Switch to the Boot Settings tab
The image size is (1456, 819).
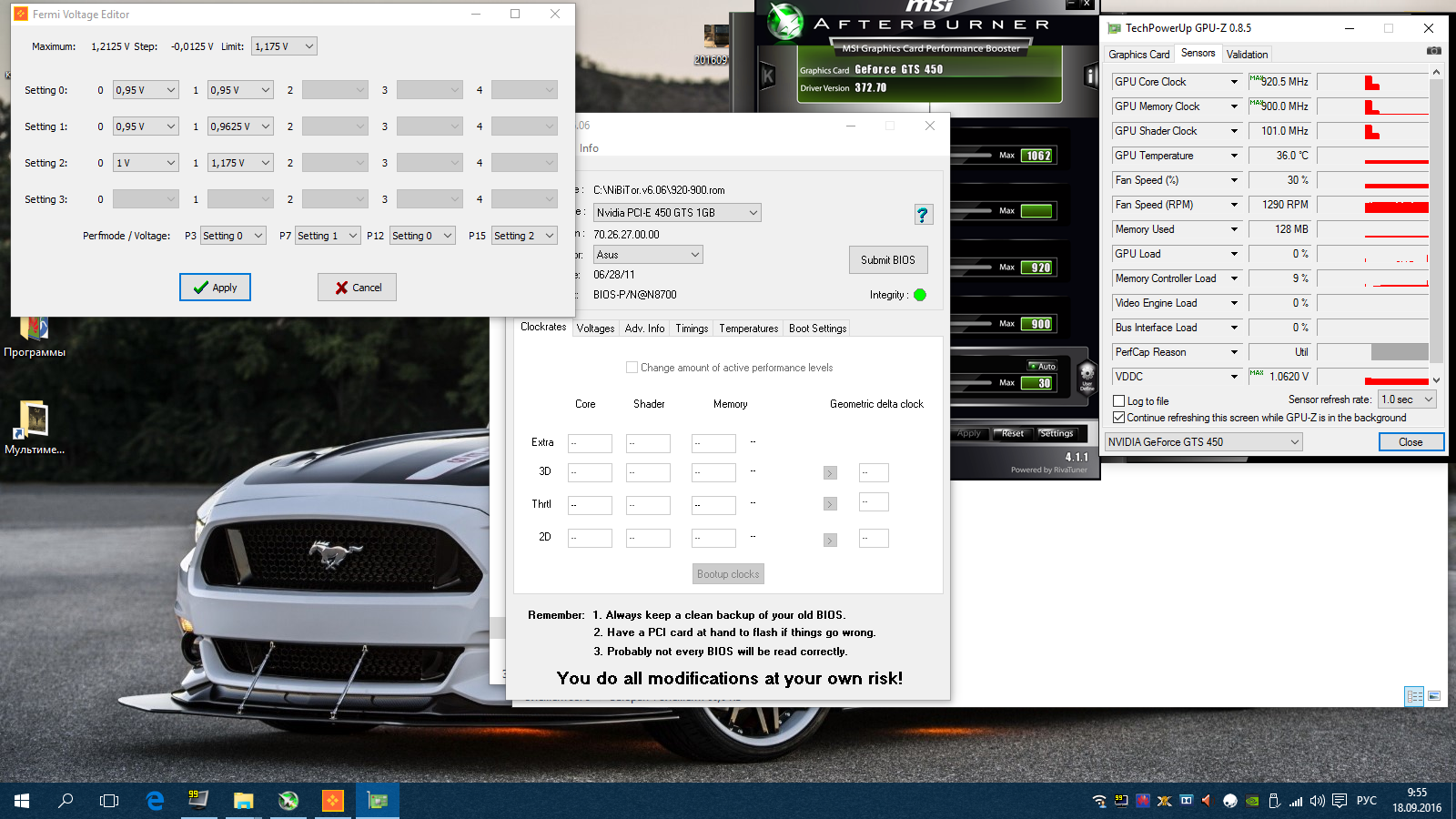817,329
